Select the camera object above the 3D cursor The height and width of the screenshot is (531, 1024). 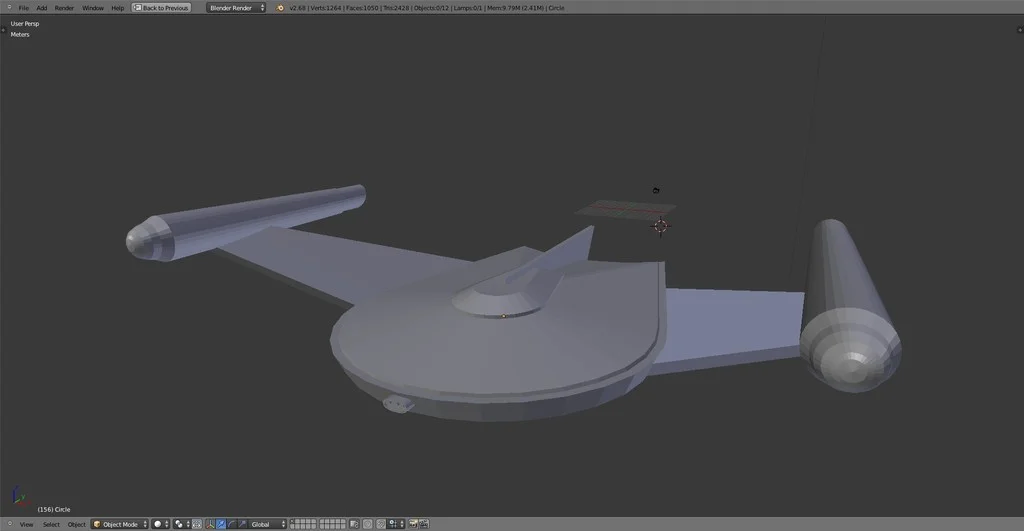656,190
